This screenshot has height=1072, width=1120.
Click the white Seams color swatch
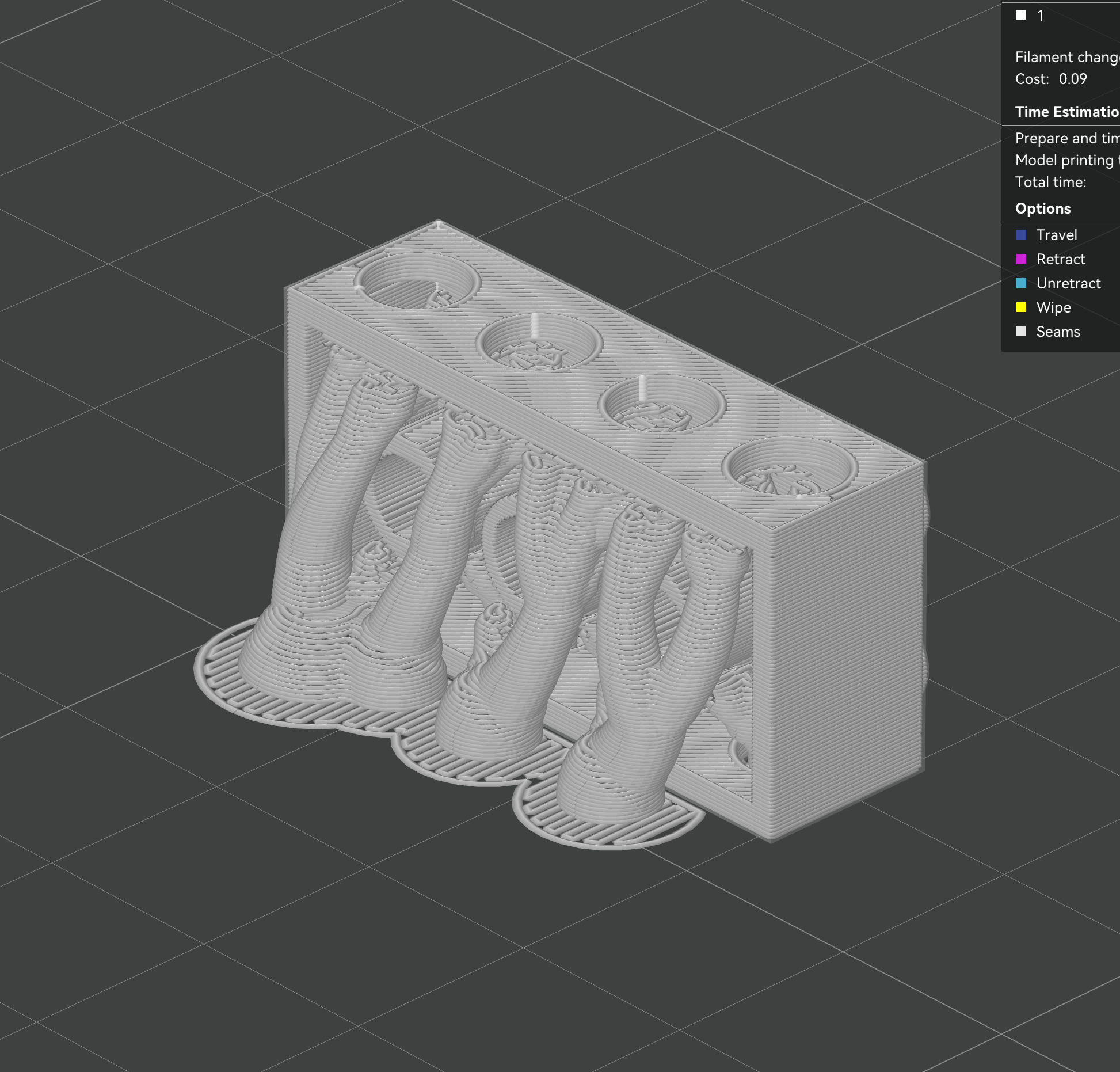1022,332
